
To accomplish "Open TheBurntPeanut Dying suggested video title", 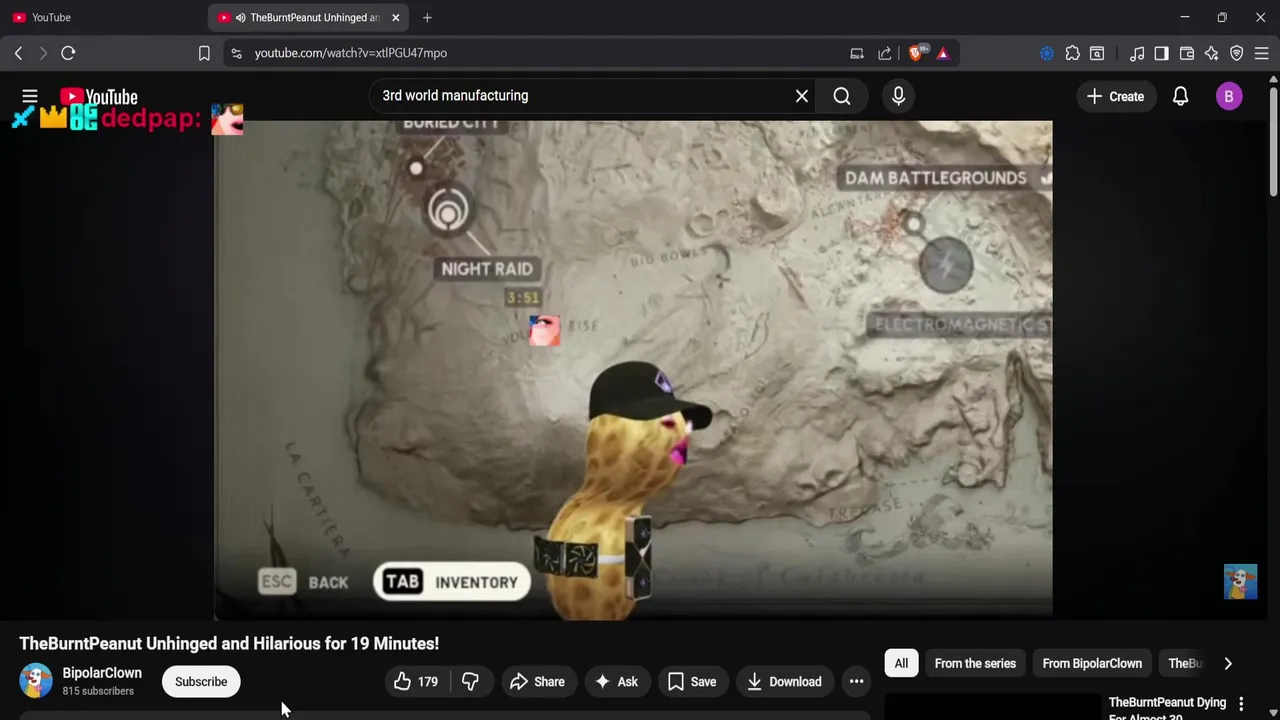I will click(1167, 709).
